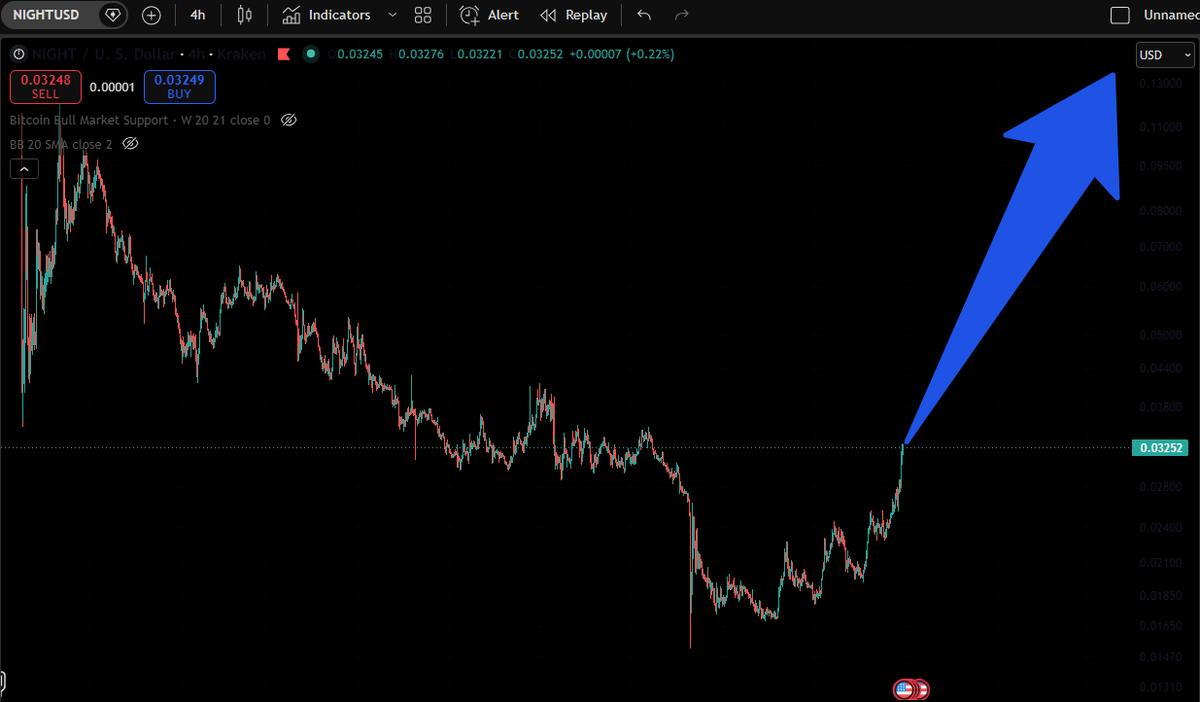This screenshot has height=702, width=1200.
Task: Click the 0.03252 current price label on the axis
Action: (1158, 447)
